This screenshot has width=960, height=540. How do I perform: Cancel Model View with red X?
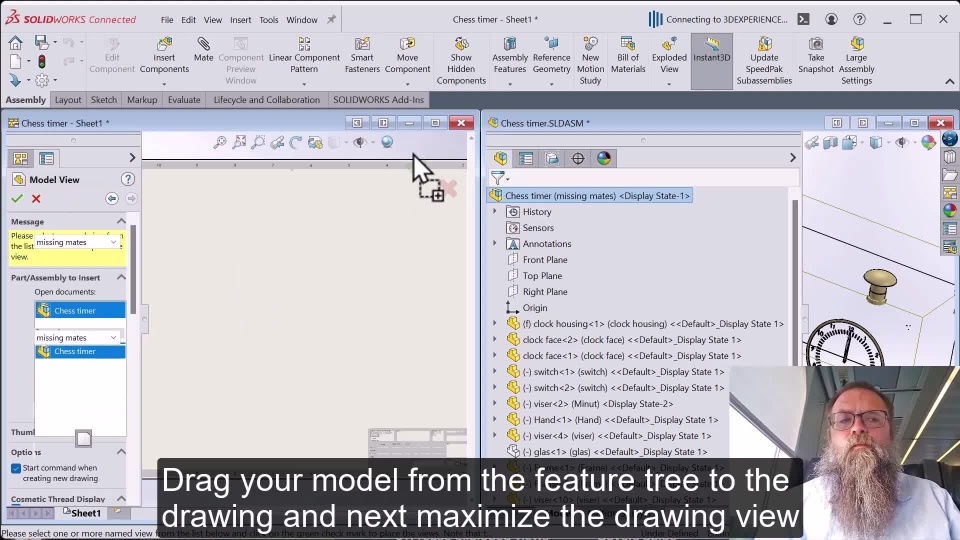(36, 198)
